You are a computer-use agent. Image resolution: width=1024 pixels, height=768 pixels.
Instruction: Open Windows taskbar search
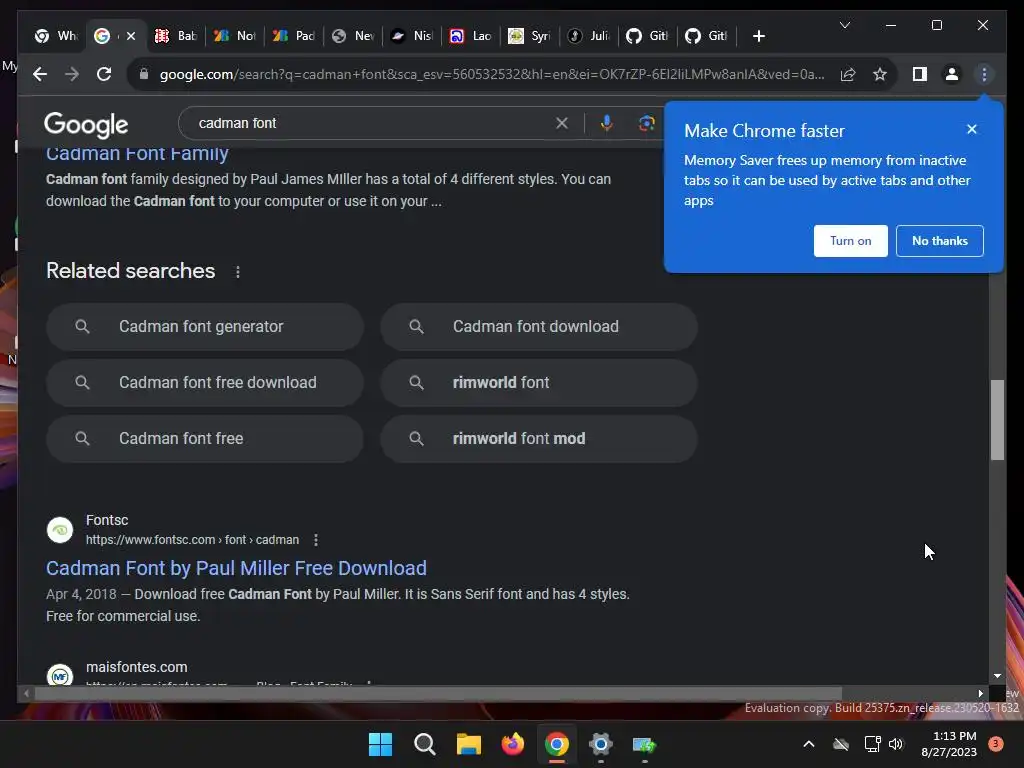pos(424,744)
